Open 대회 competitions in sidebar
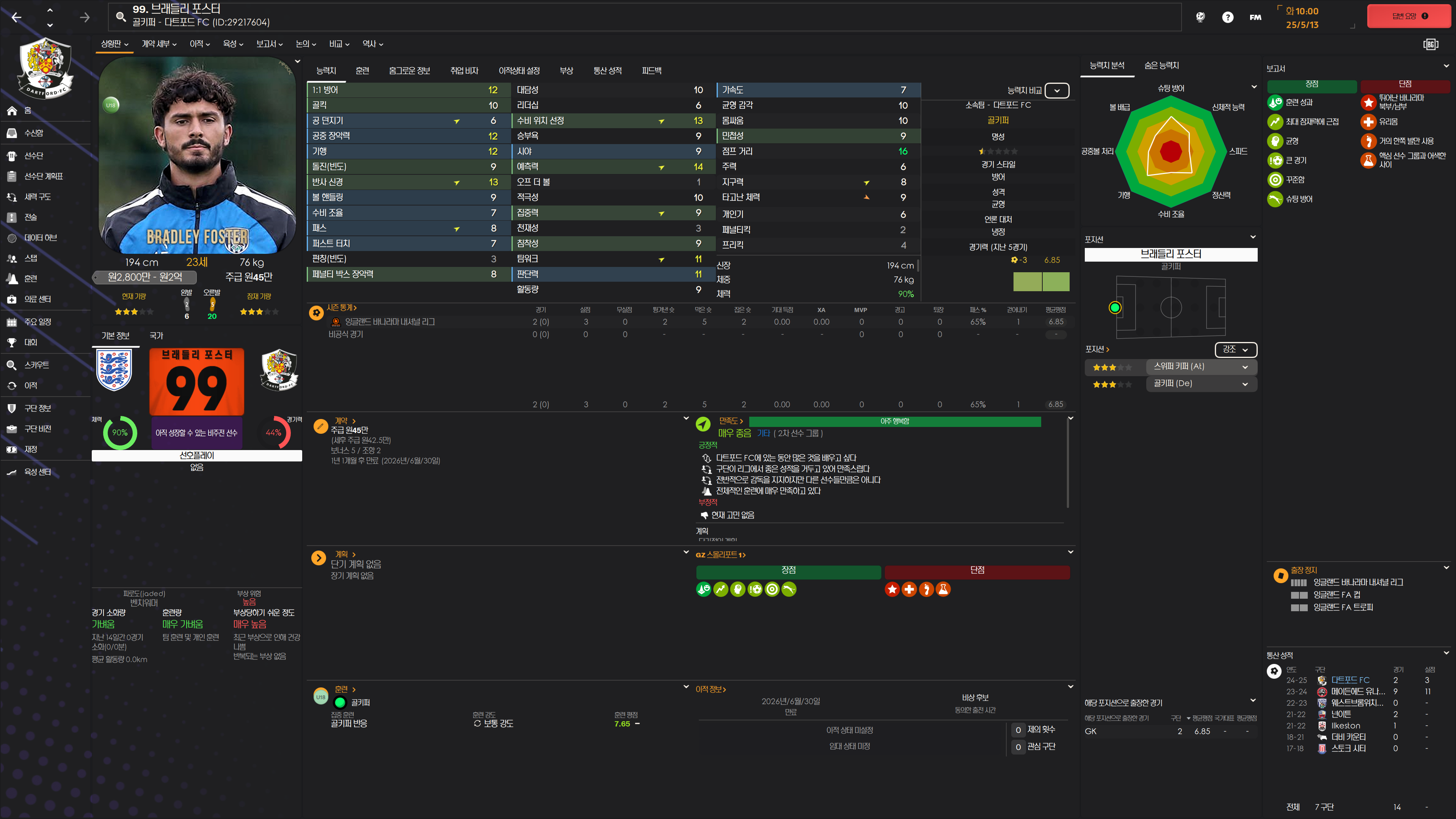 [x=30, y=342]
